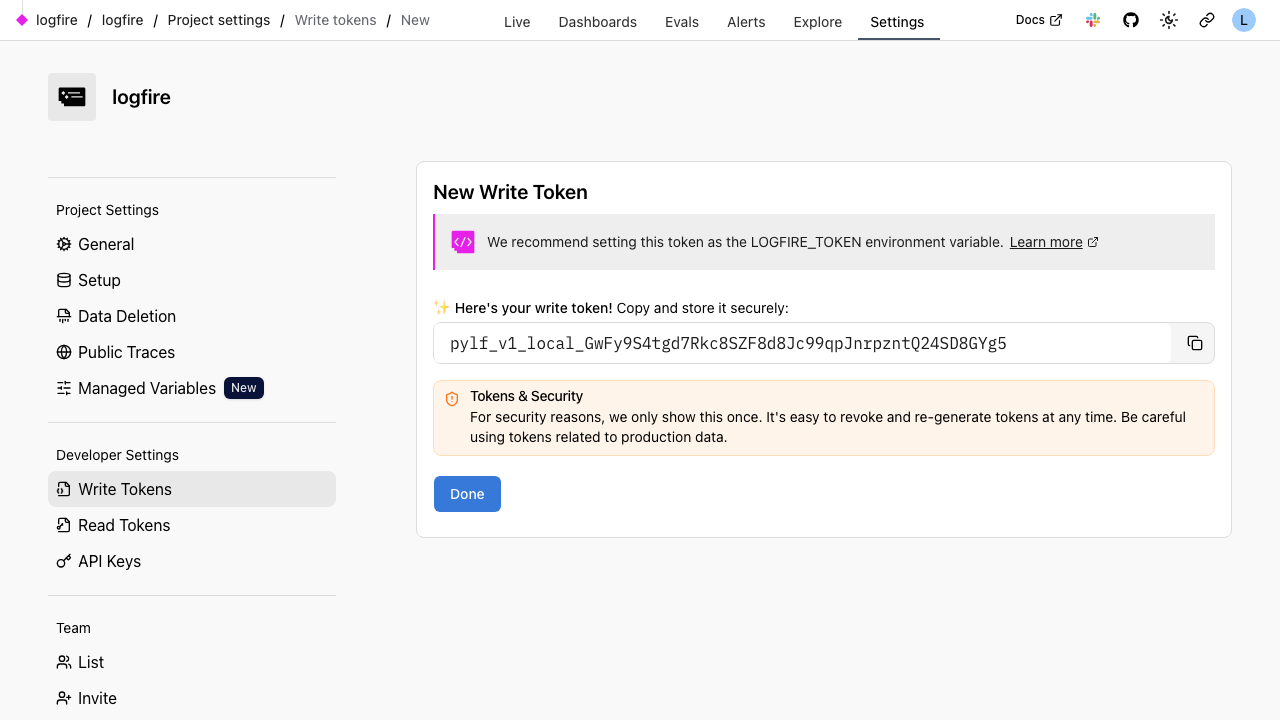Go to the Alerts tab

click(746, 22)
